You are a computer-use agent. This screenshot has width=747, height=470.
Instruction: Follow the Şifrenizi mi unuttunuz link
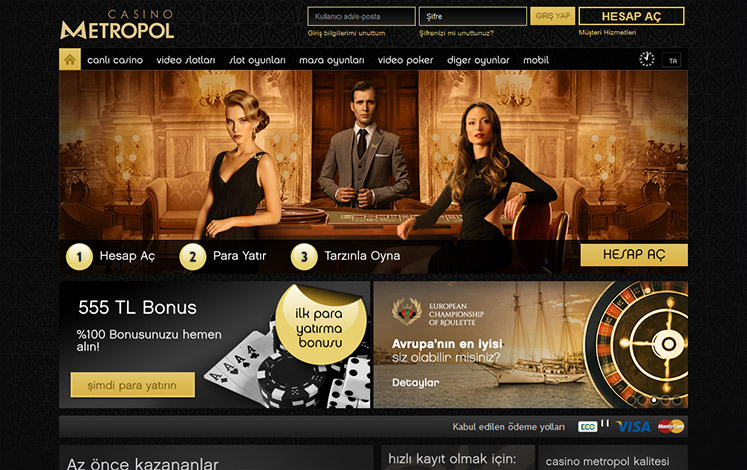(x=456, y=33)
